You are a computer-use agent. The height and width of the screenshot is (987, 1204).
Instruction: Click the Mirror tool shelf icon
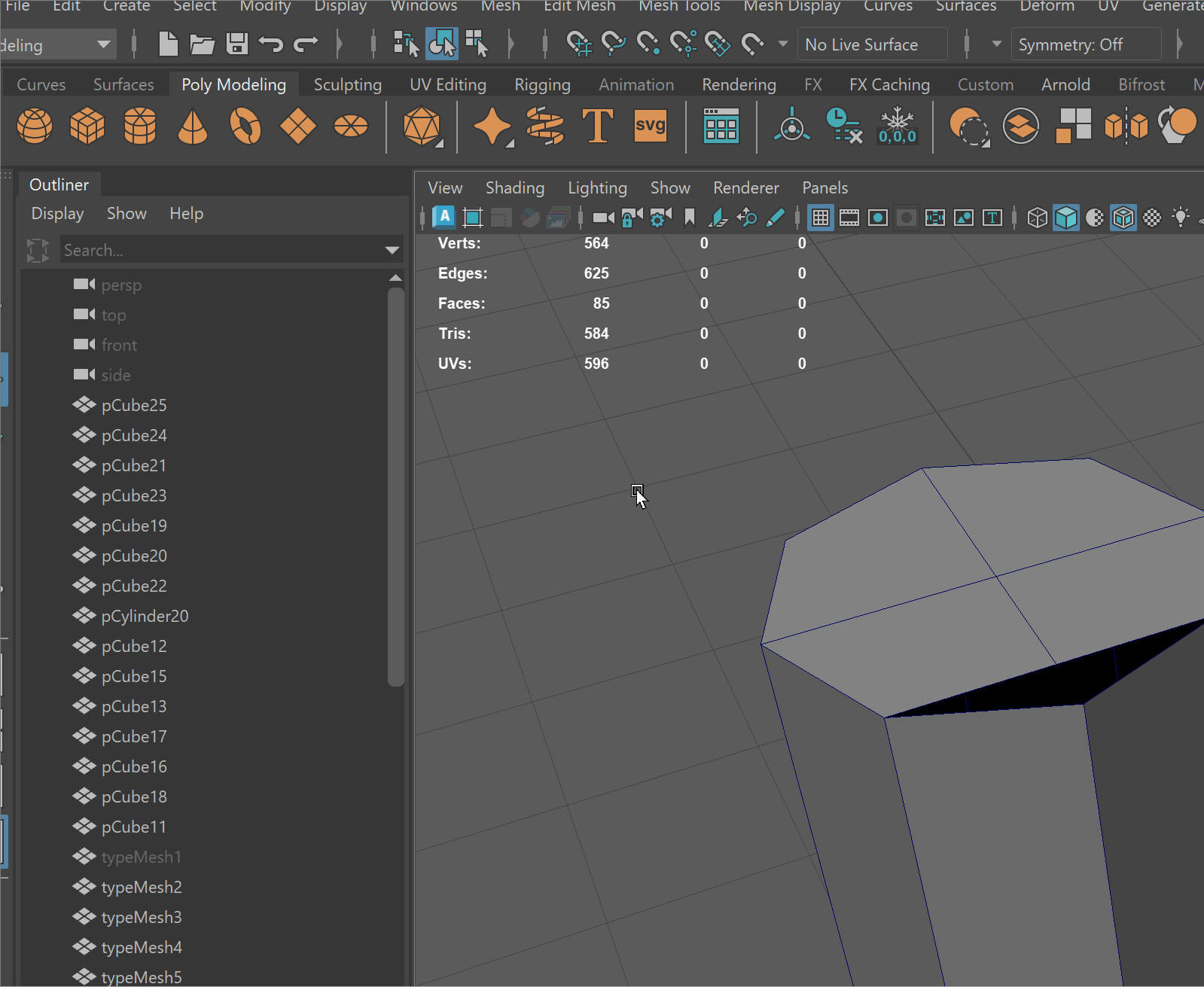coord(1126,126)
